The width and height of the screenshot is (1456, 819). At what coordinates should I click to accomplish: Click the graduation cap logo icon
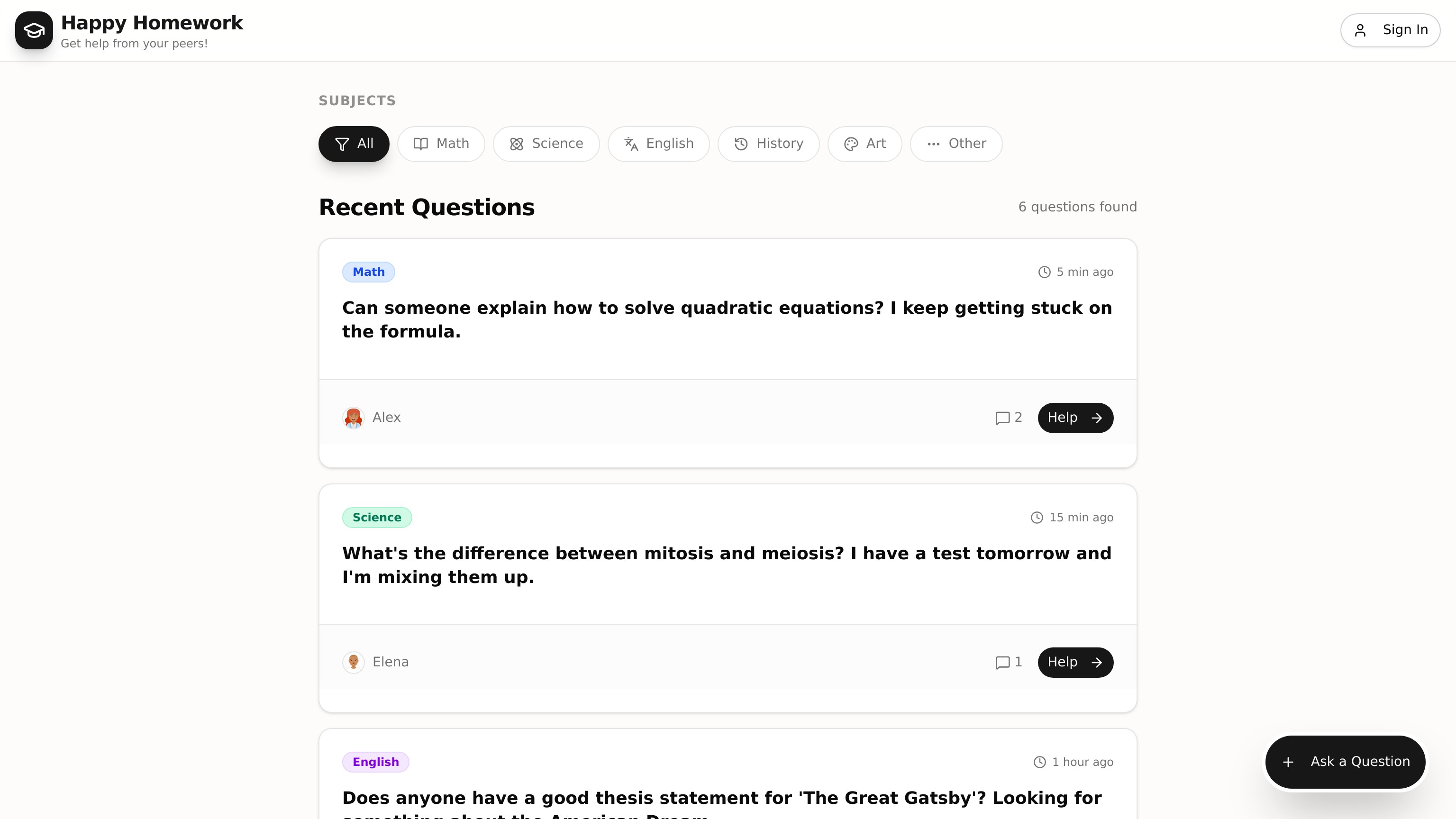pyautogui.click(x=34, y=30)
